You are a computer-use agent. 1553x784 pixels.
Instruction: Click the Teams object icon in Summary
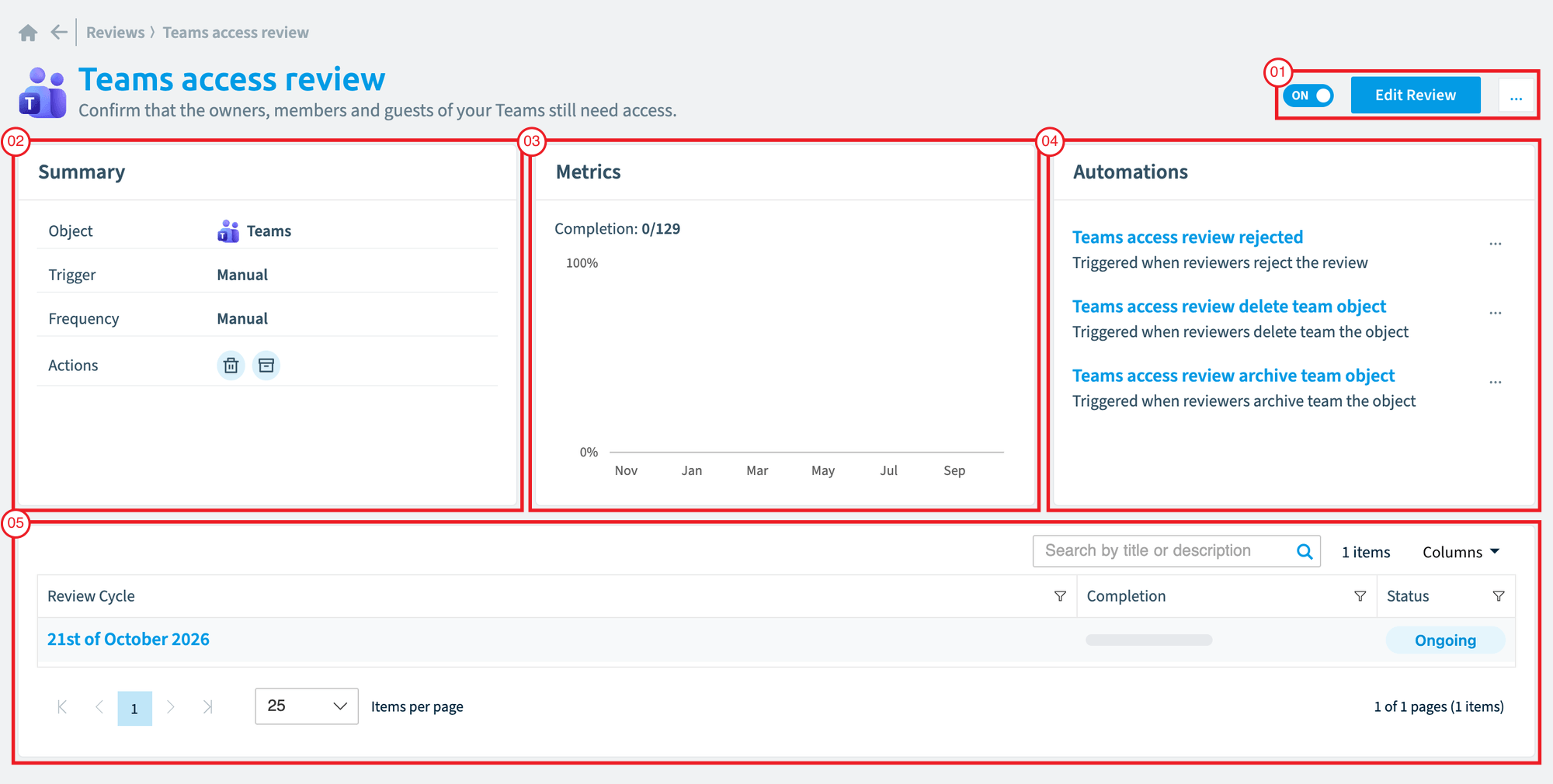228,231
